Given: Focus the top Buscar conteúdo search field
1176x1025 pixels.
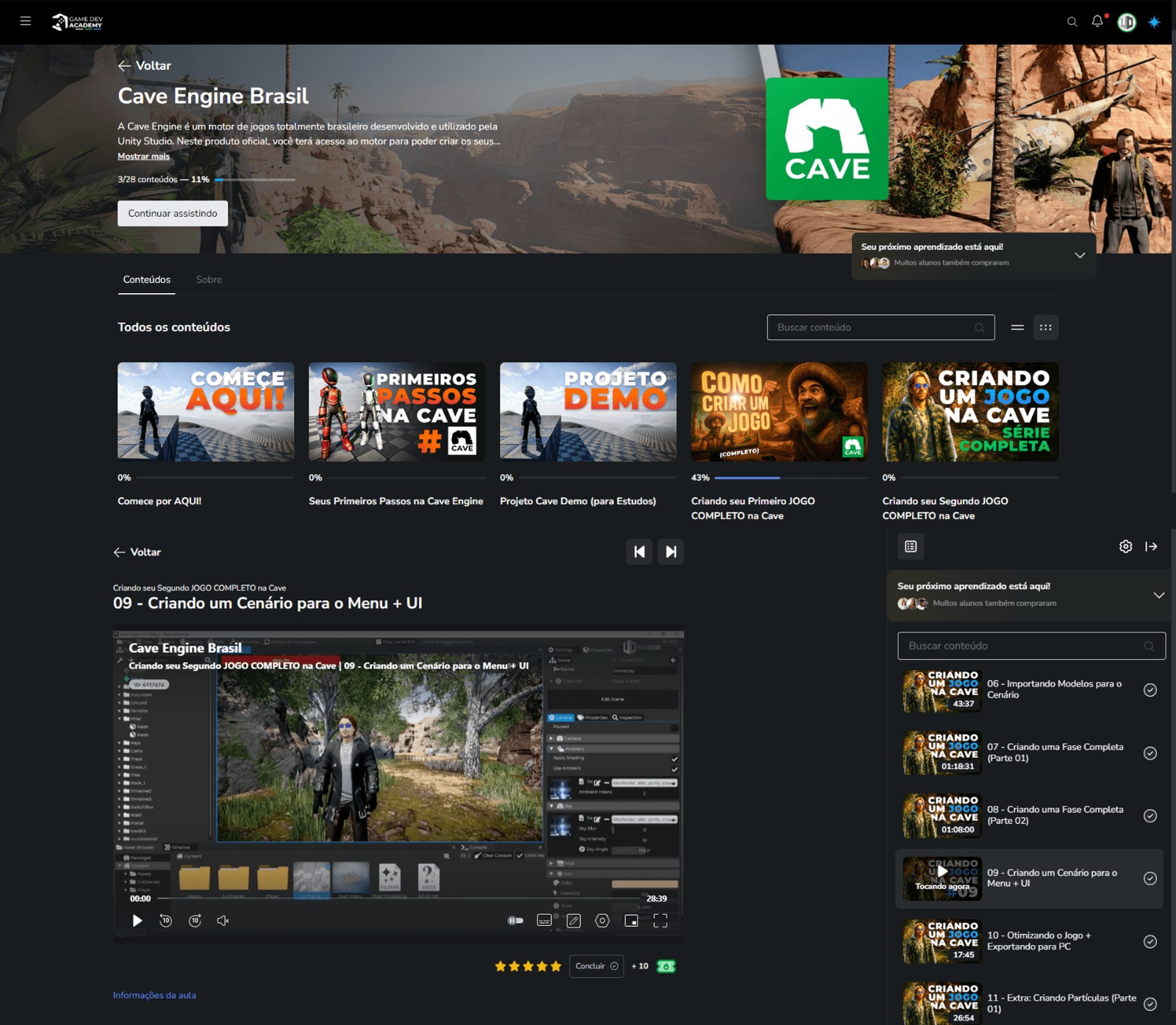Looking at the screenshot, I should pos(881,328).
